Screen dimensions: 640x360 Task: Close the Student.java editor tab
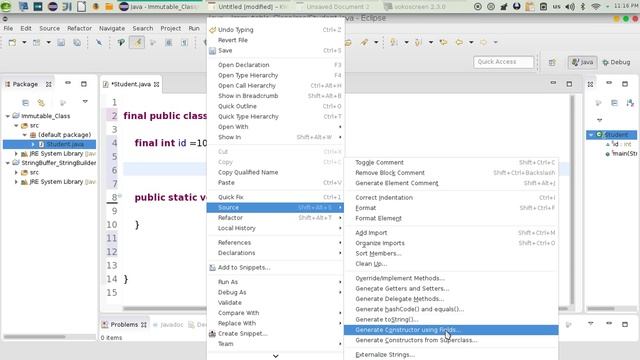point(157,84)
